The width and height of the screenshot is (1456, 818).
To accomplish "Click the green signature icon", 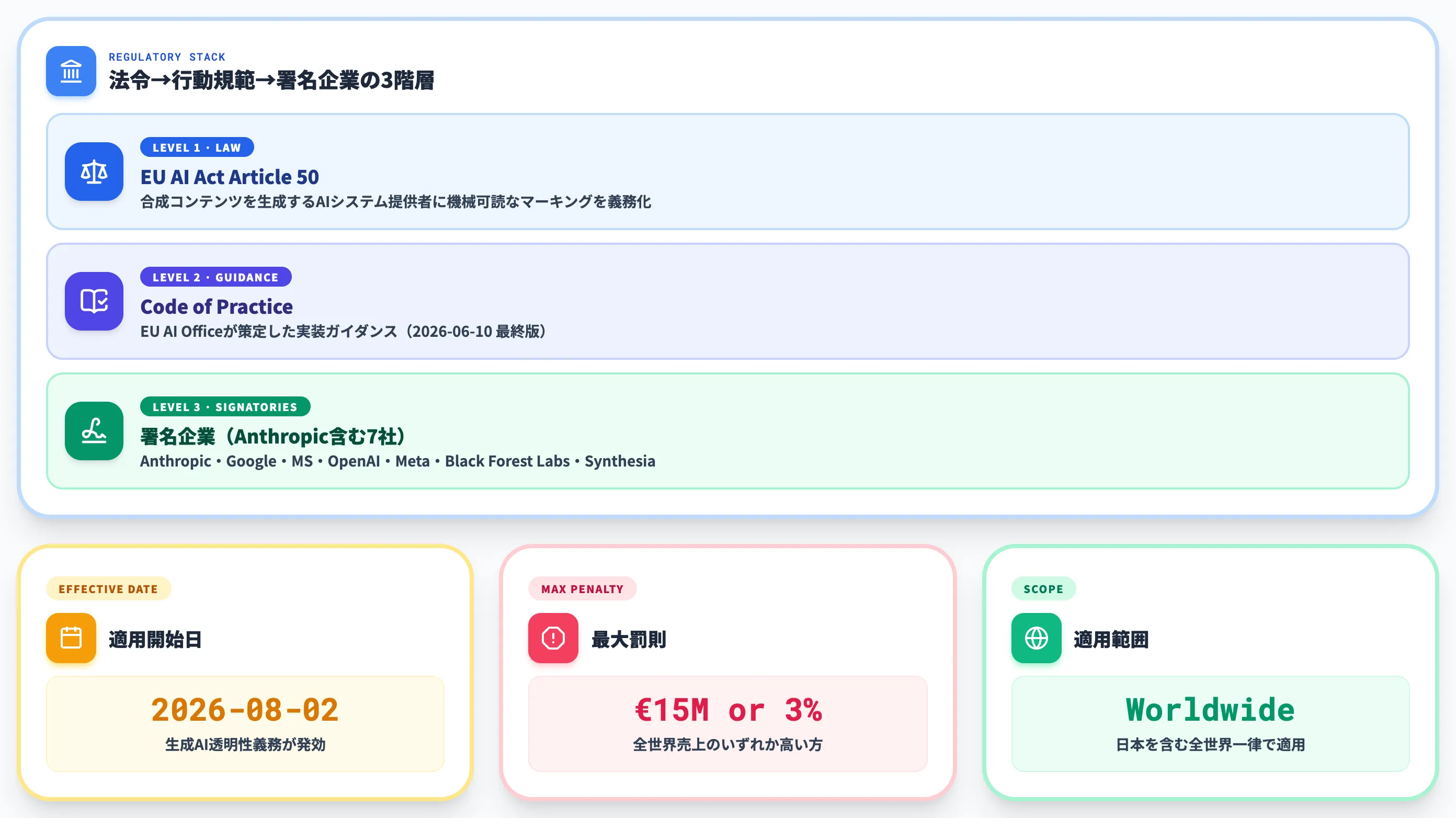I will click(x=94, y=431).
